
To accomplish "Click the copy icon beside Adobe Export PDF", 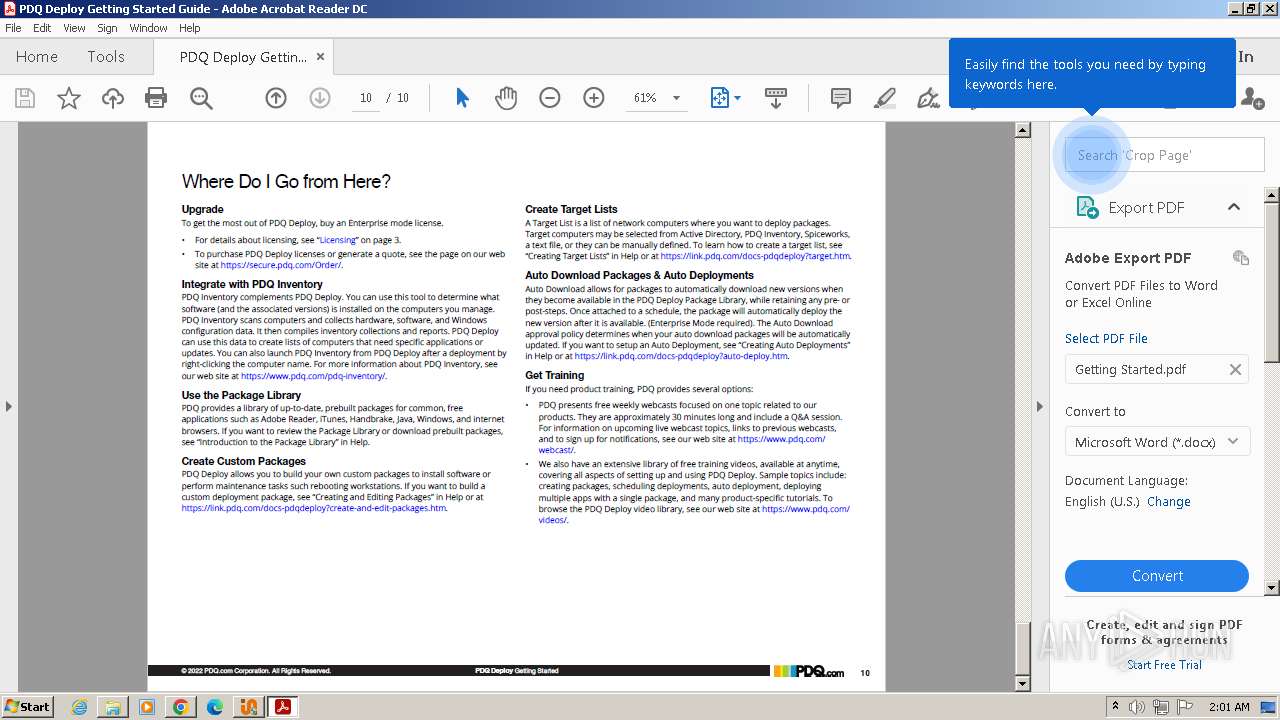I will 1241,258.
